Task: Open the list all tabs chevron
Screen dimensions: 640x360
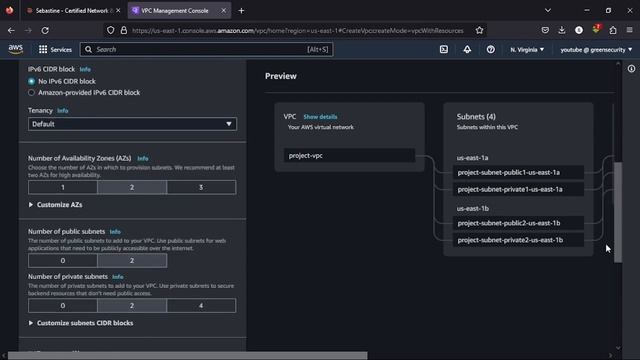Action: pos(548,11)
